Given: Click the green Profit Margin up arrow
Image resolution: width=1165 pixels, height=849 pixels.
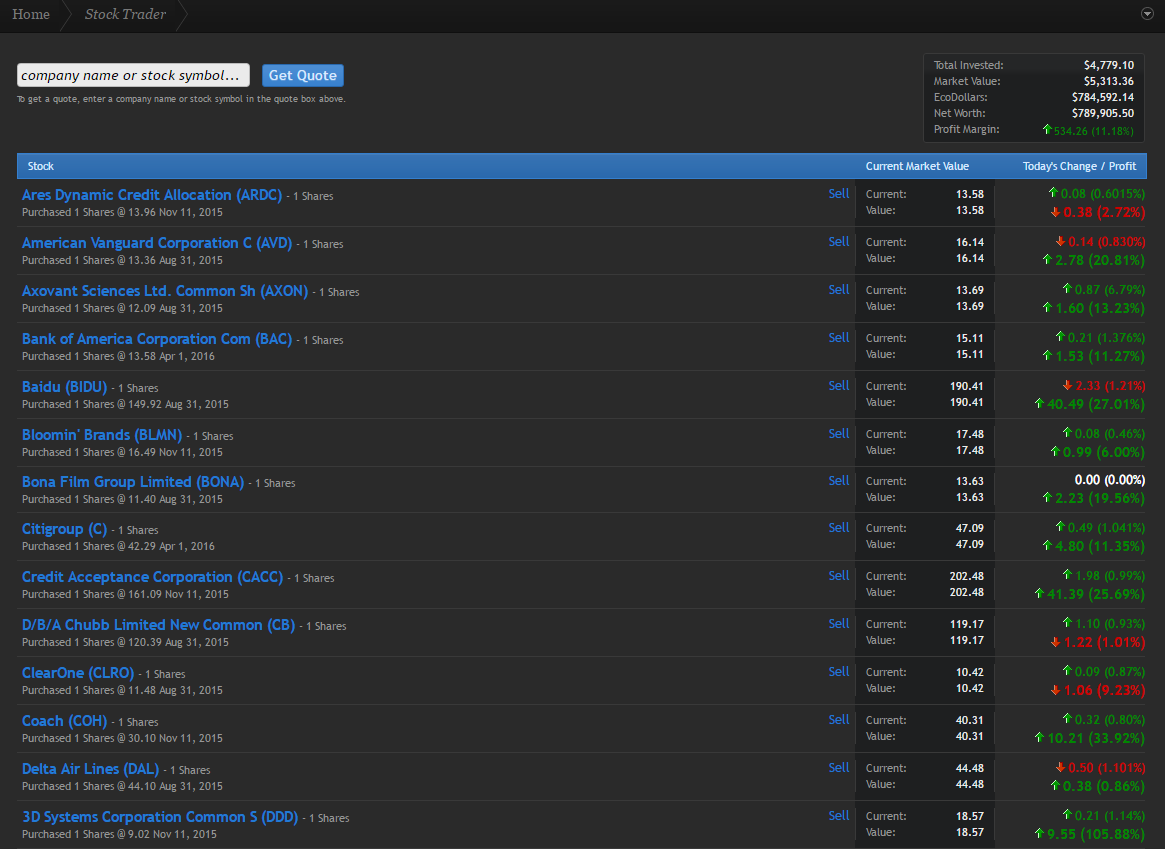Looking at the screenshot, I should 1047,129.
